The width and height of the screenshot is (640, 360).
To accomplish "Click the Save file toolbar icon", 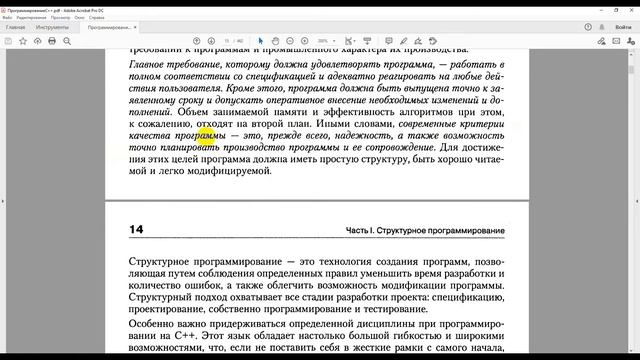I will (x=8, y=41).
